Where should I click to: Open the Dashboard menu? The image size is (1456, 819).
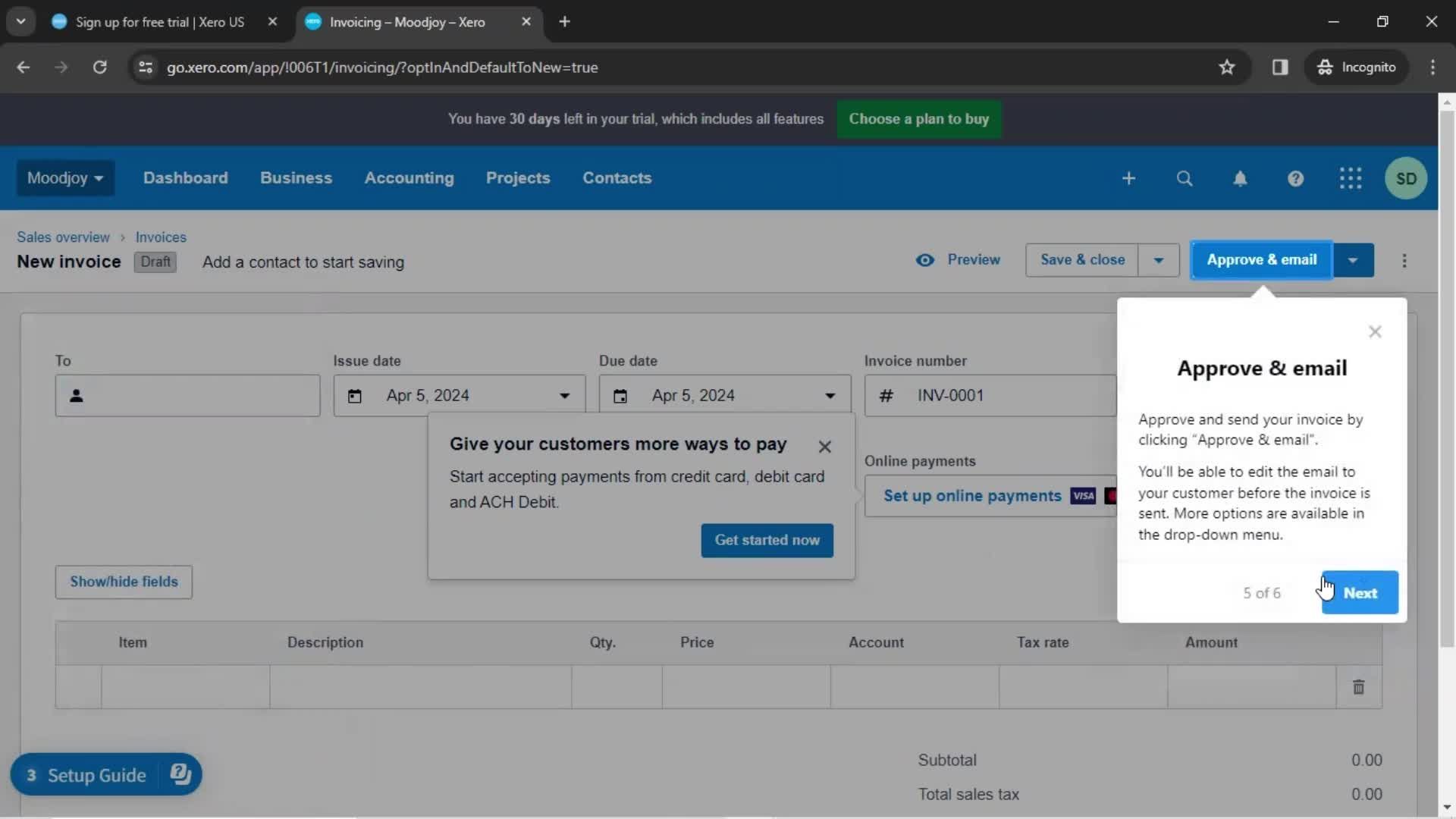pos(186,178)
